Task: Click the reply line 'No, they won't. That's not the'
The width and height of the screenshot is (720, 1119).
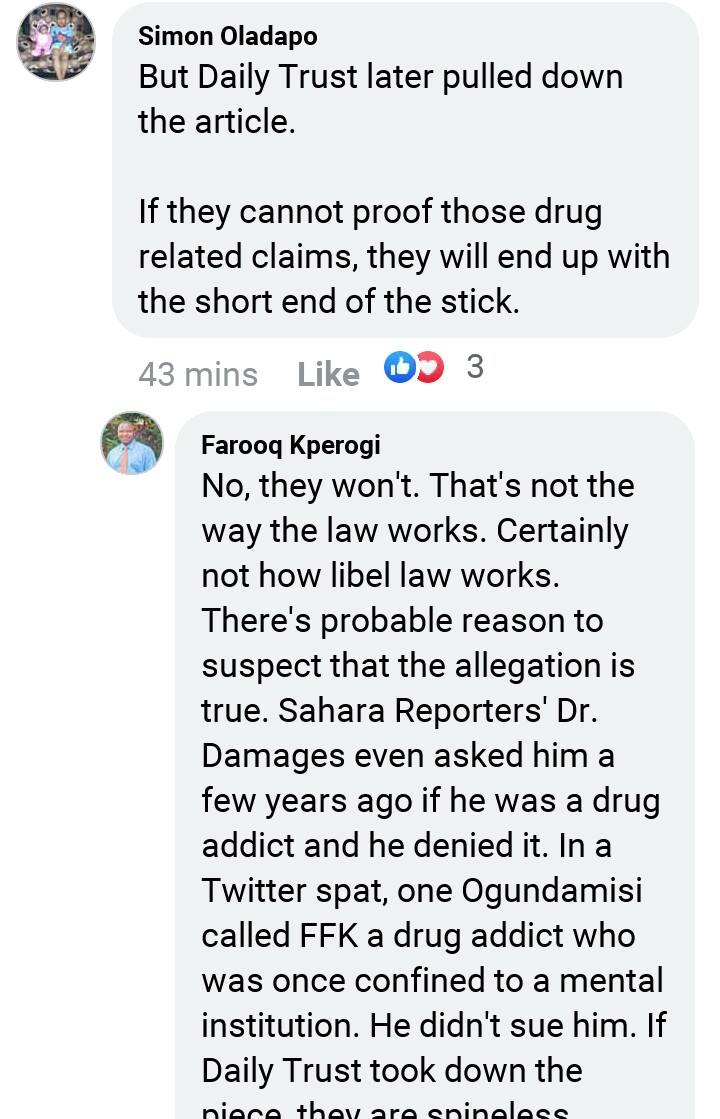Action: 418,486
